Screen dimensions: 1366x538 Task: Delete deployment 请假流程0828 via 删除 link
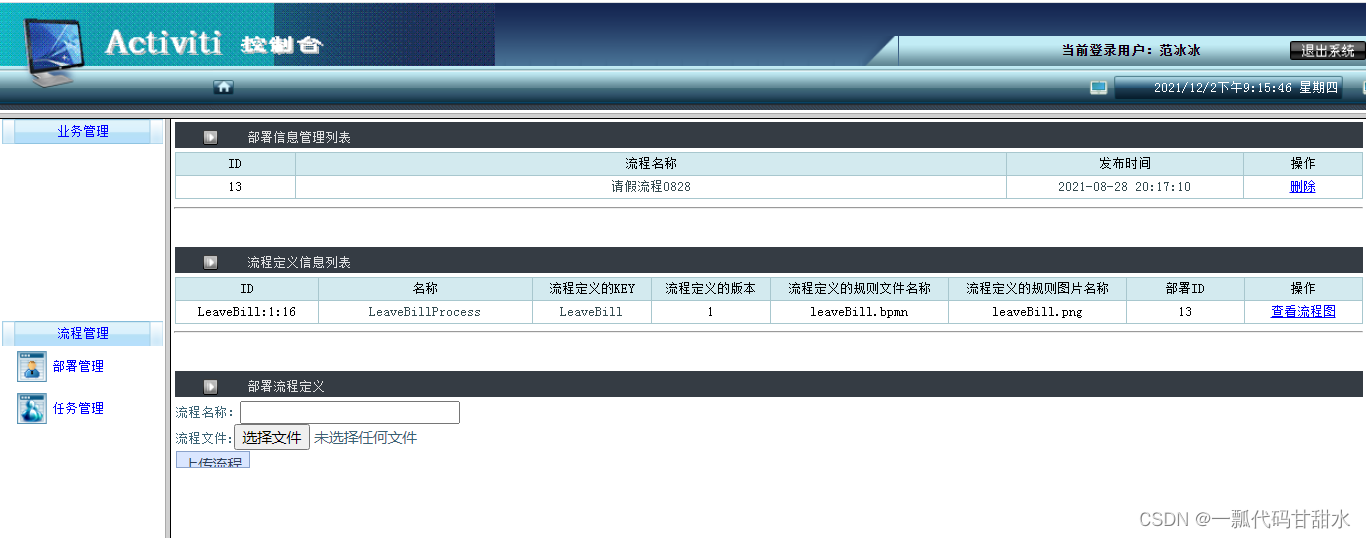(x=1303, y=187)
